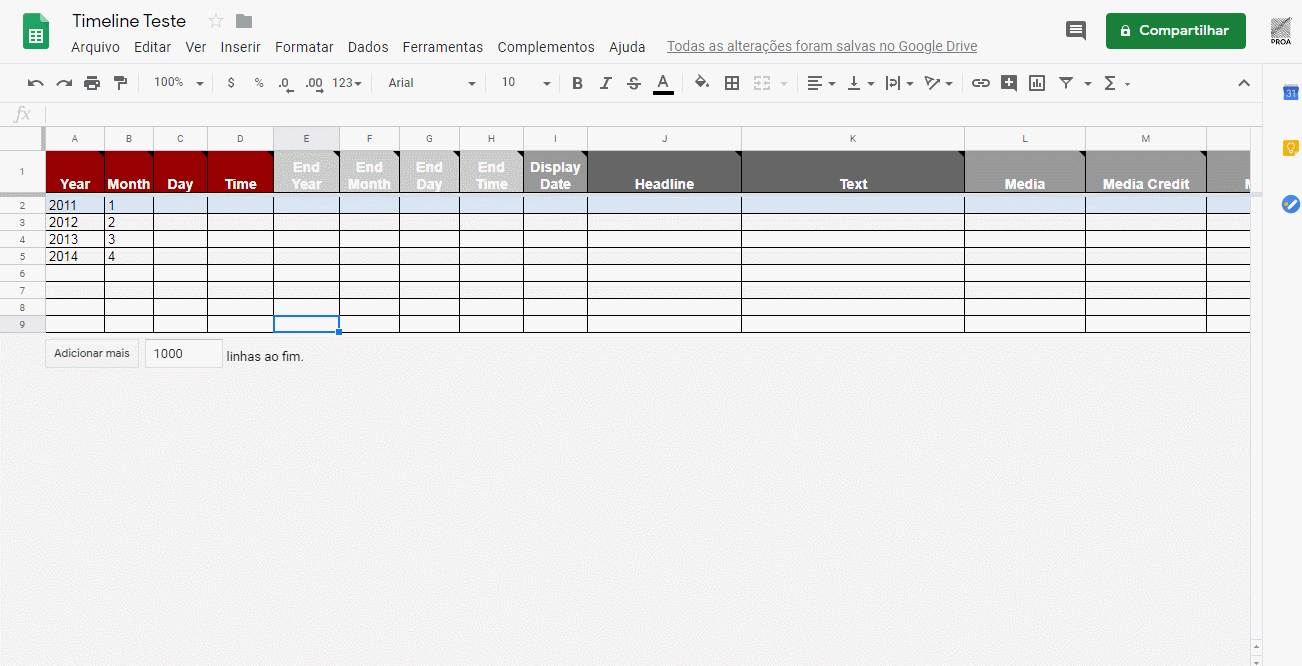Click the 1000 rows input field
Viewport: 1302px width, 666px height.
(184, 353)
